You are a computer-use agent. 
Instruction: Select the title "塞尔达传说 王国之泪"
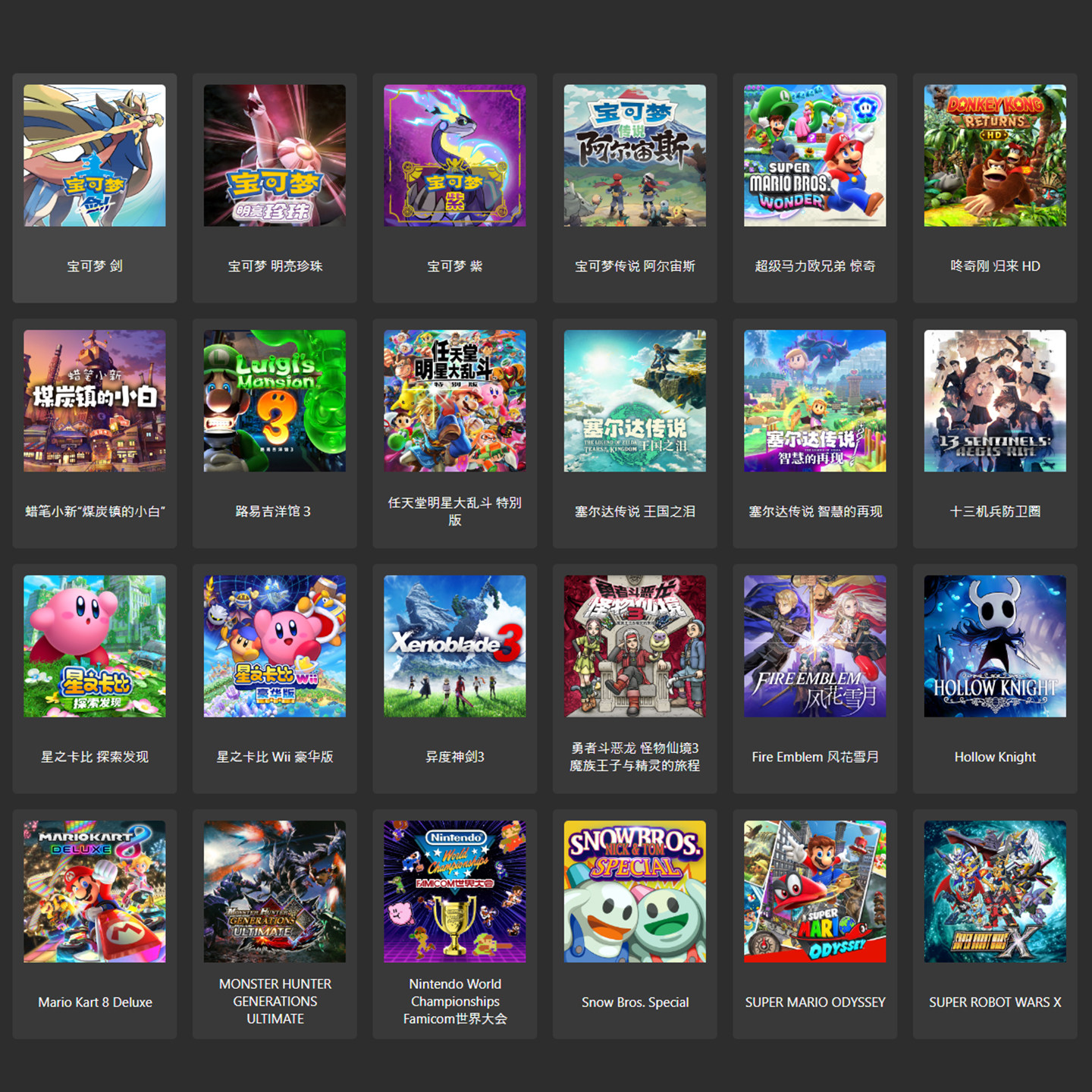635,512
